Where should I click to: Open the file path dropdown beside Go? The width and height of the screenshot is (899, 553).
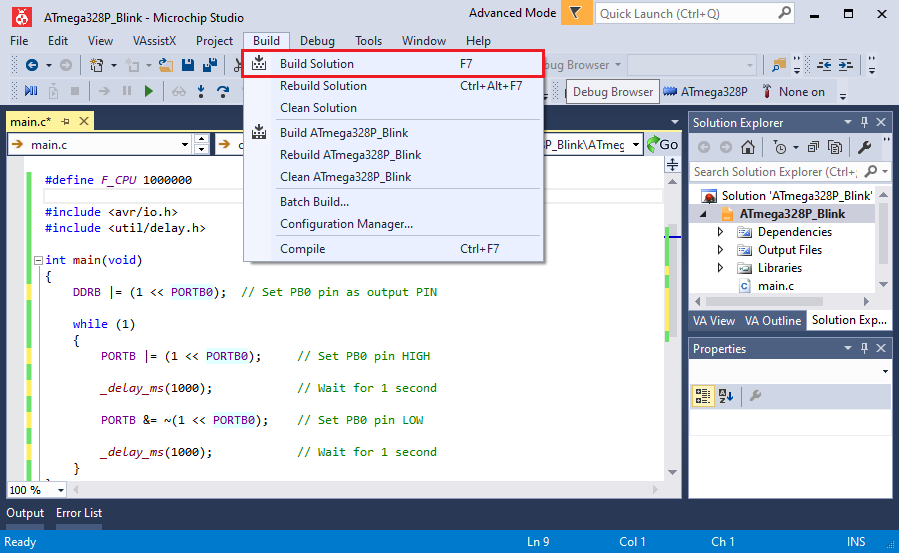point(636,145)
